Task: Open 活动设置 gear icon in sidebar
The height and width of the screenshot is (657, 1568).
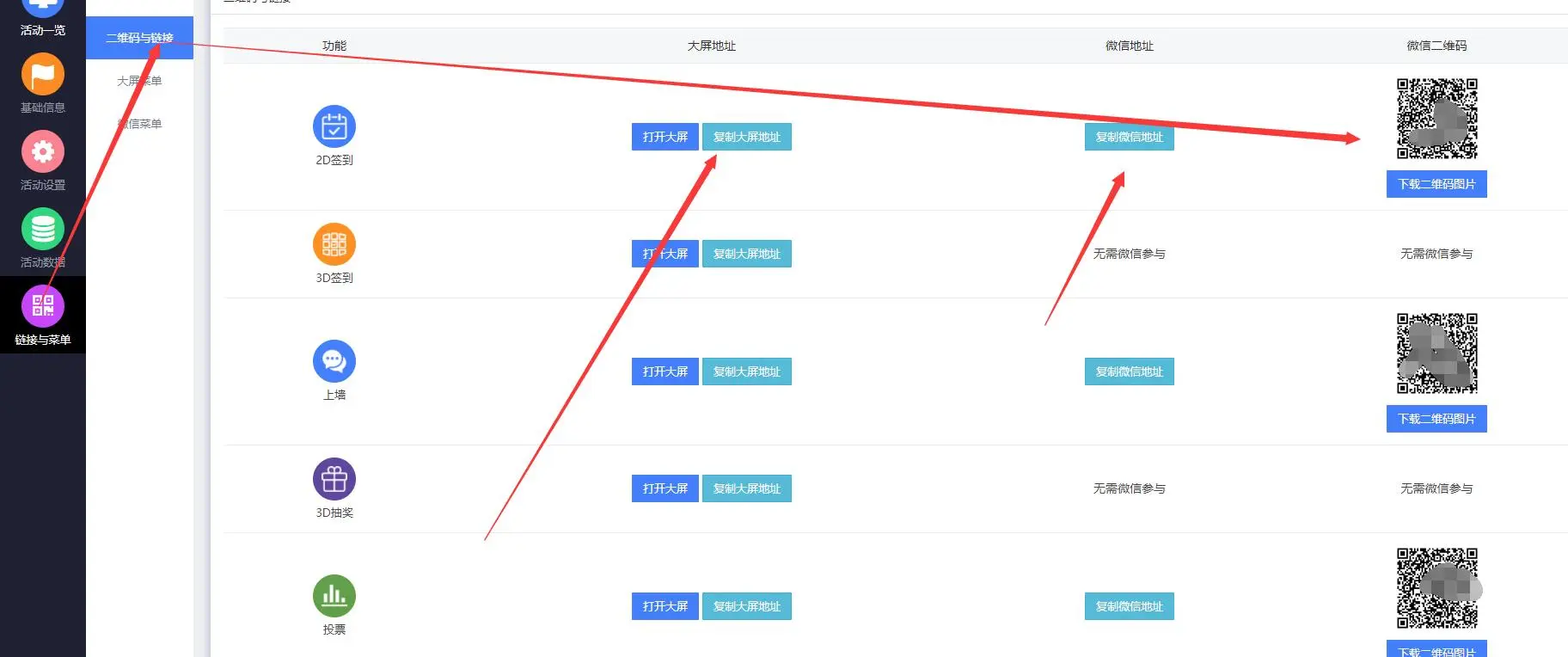Action: pos(43,152)
